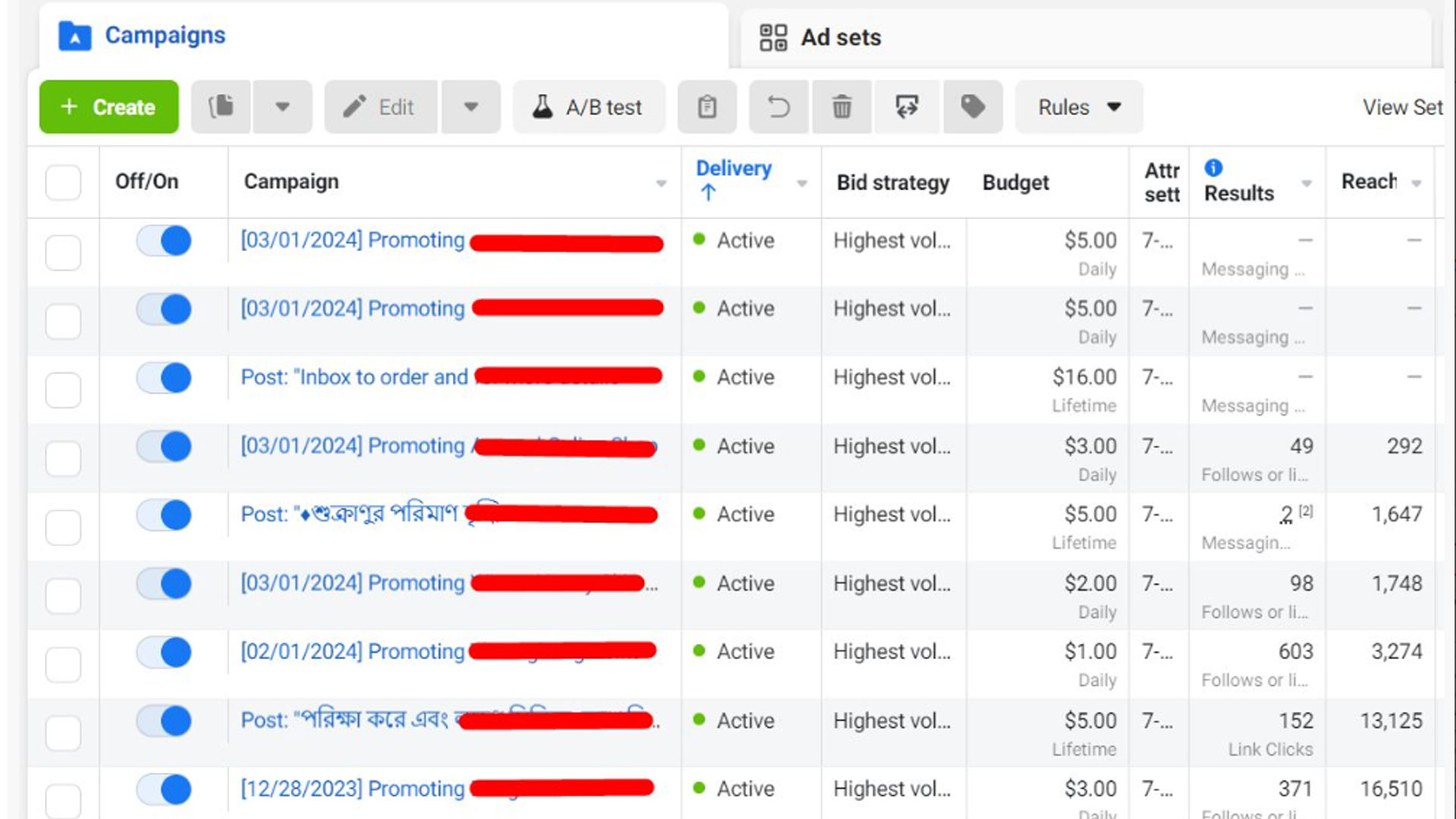Open the Rules dropdown
The width and height of the screenshot is (1456, 819).
[x=1079, y=107]
